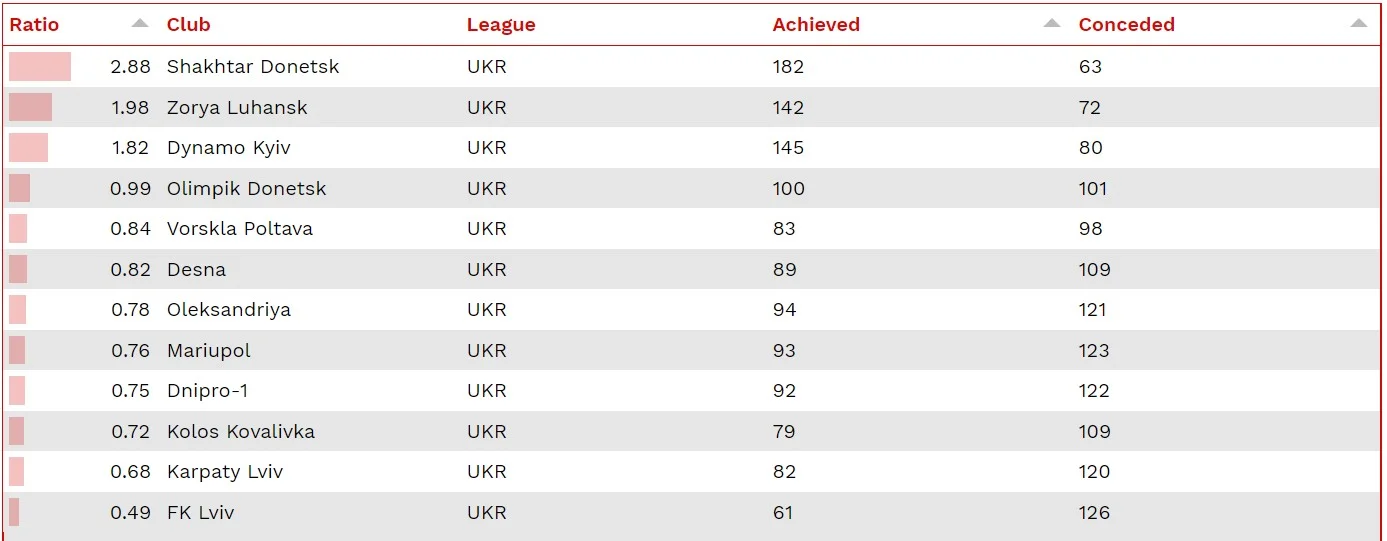This screenshot has height=541, width=1387.
Task: Open the Olimpik Donetsk club entry
Action: tap(246, 189)
